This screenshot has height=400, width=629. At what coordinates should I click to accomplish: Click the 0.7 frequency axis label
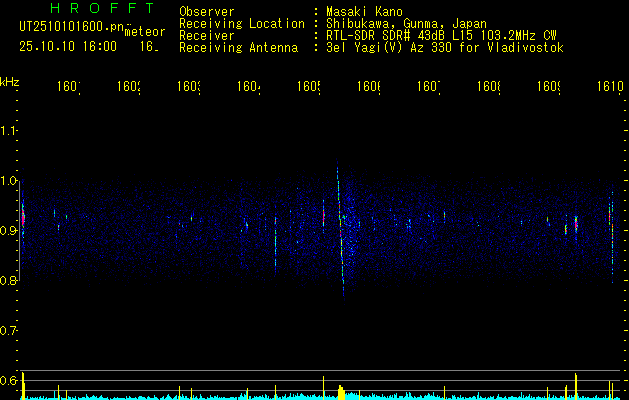coord(8,331)
